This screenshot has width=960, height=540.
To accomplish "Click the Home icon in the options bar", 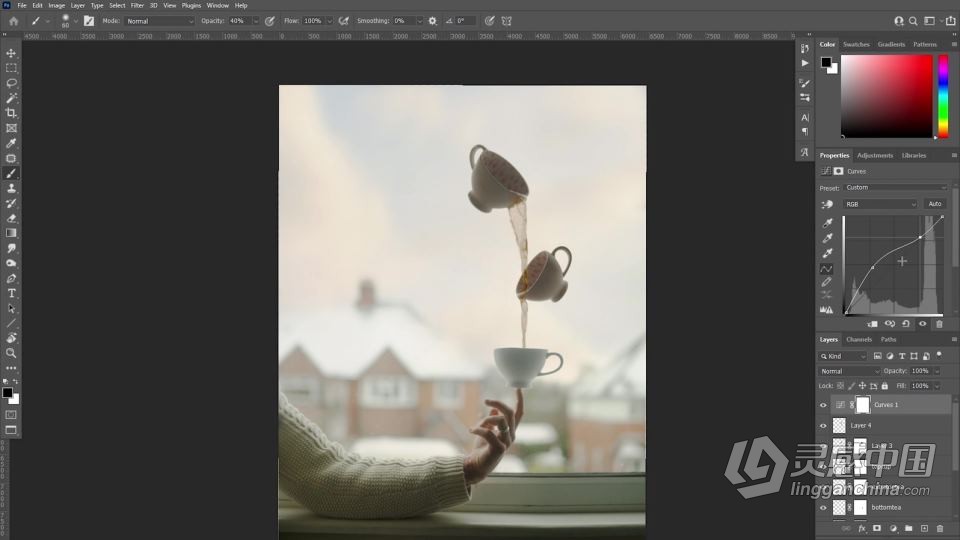I will (13, 21).
